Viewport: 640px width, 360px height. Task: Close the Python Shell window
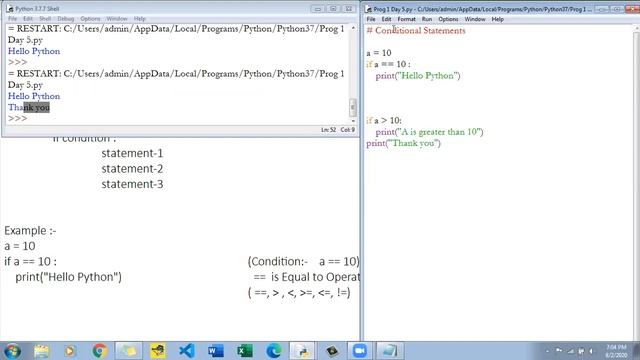(x=349, y=9)
